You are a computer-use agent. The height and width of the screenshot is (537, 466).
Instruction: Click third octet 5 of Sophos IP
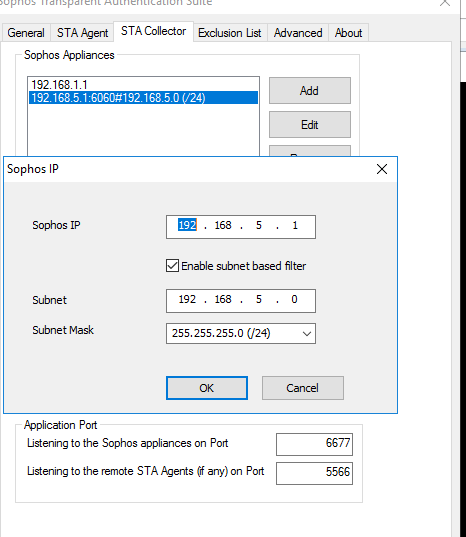click(x=259, y=225)
